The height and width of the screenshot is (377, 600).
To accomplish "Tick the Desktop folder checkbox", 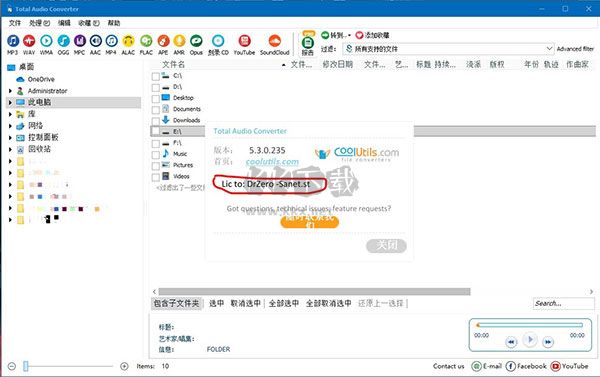I will coord(156,99).
